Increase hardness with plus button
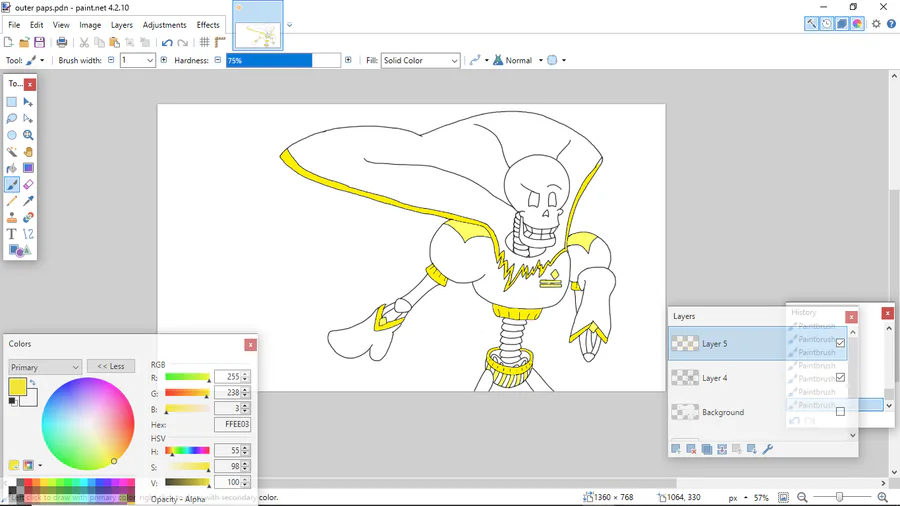Screen dimensions: 900x506 348,60
